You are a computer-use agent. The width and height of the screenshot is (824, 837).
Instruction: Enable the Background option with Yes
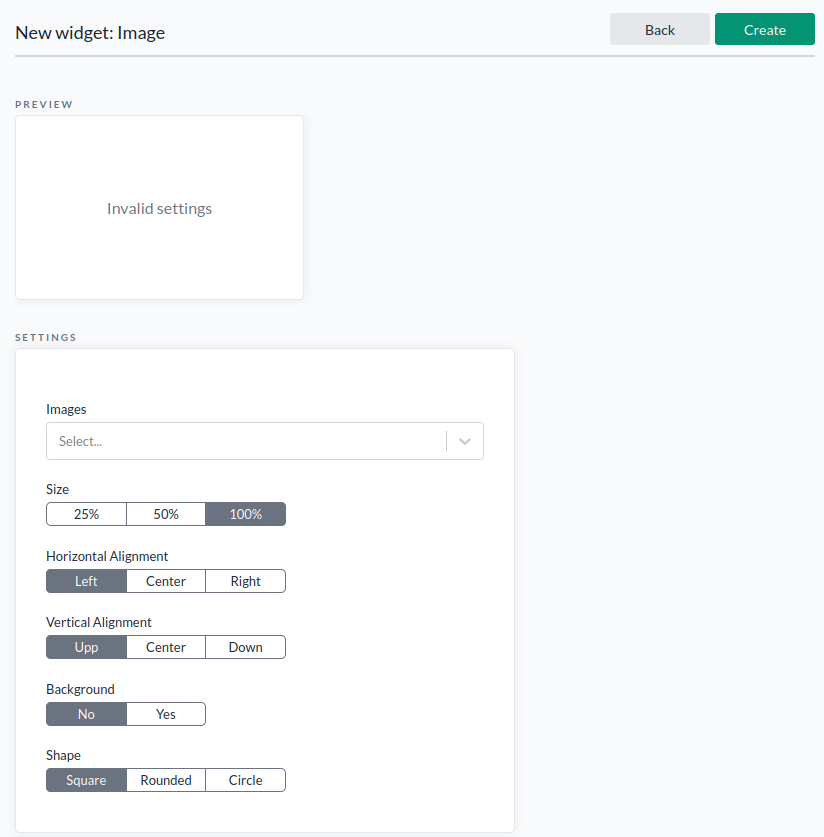165,713
